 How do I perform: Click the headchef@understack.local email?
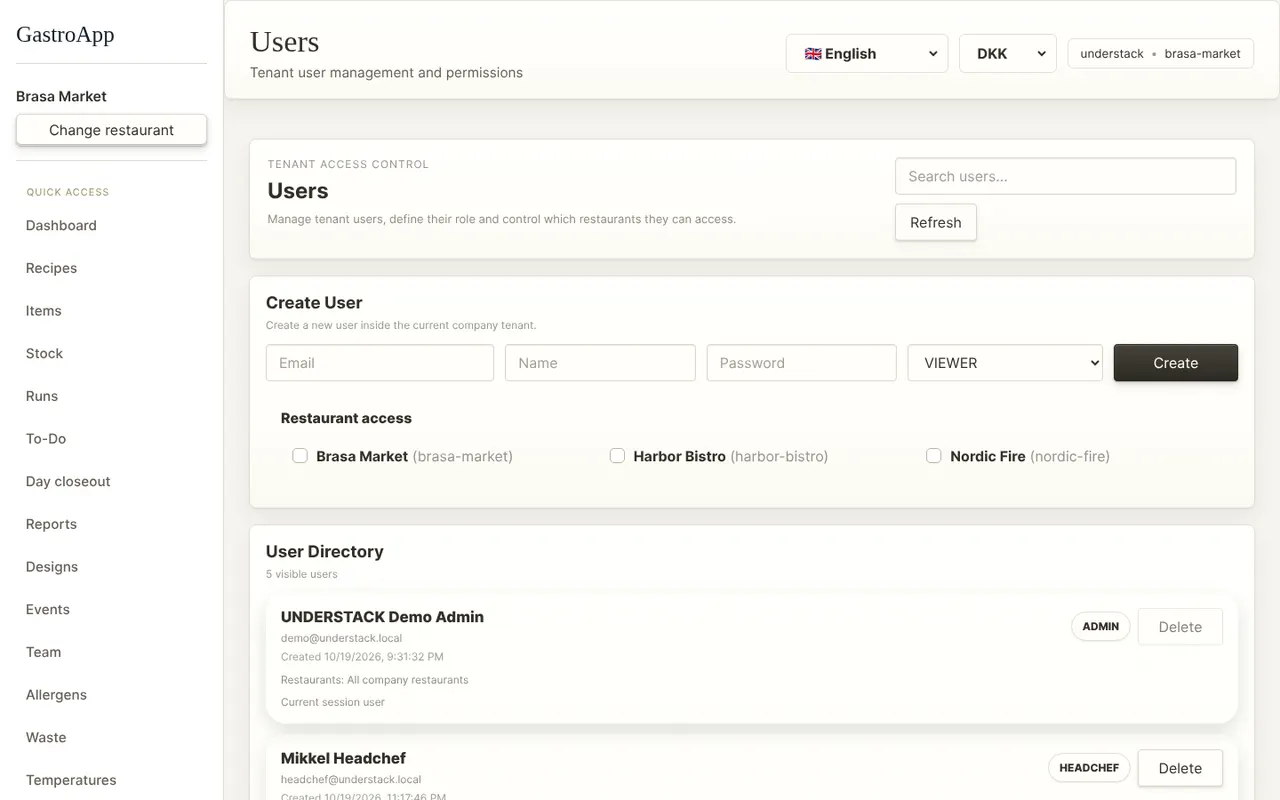tap(351, 779)
